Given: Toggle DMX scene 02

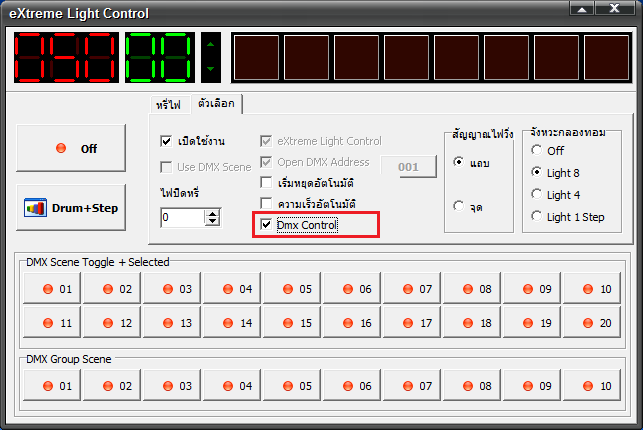Looking at the screenshot, I should click(x=112, y=289).
